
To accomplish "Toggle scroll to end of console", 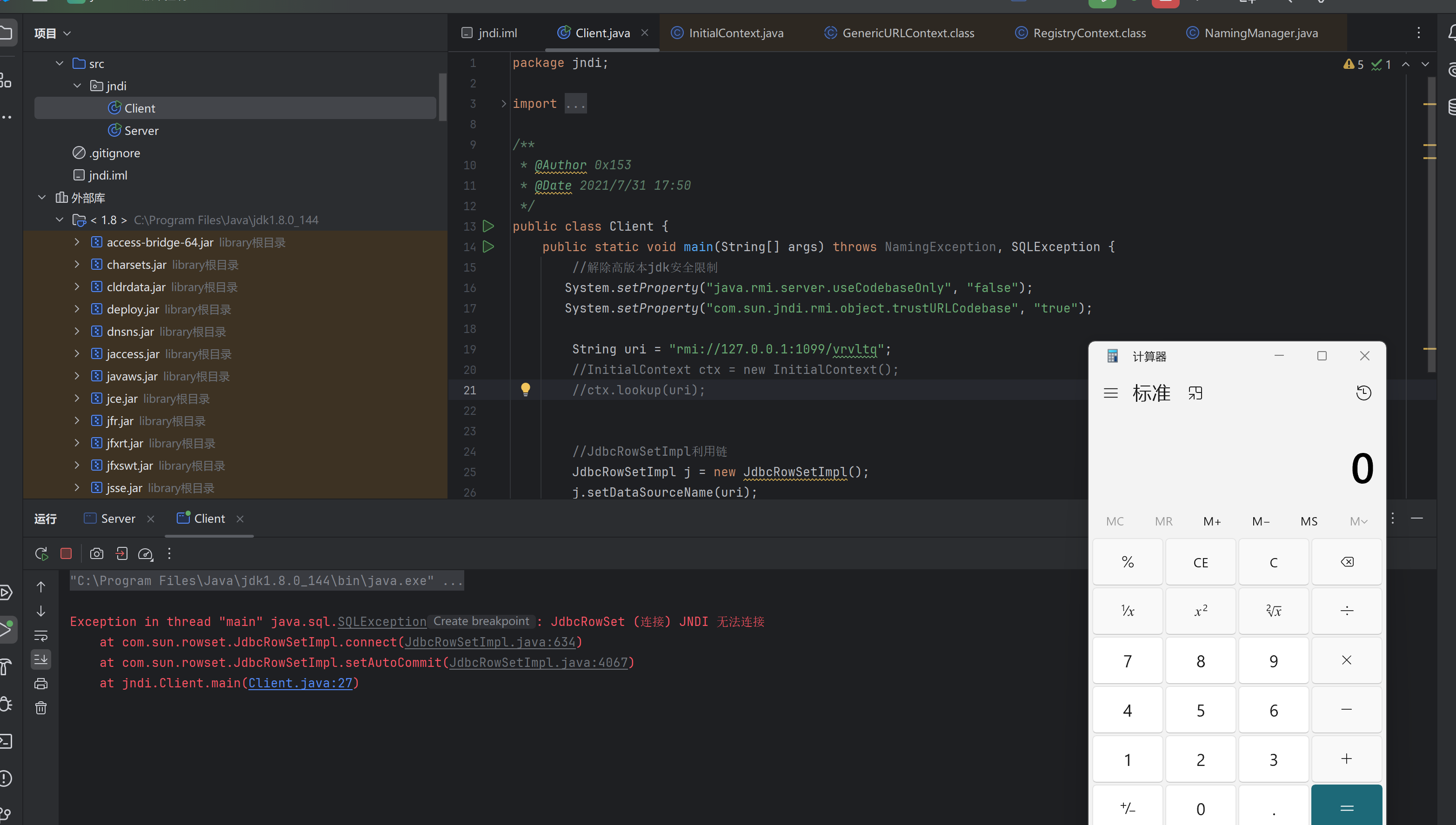I will pyautogui.click(x=41, y=659).
